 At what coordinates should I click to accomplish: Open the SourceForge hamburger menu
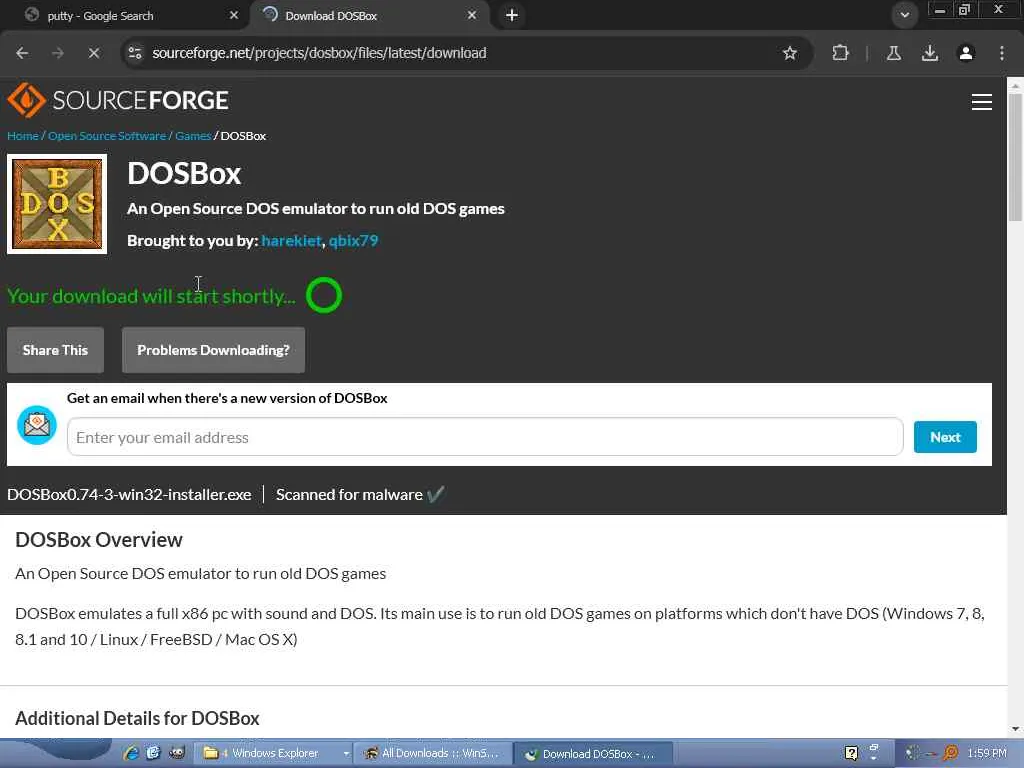point(981,102)
